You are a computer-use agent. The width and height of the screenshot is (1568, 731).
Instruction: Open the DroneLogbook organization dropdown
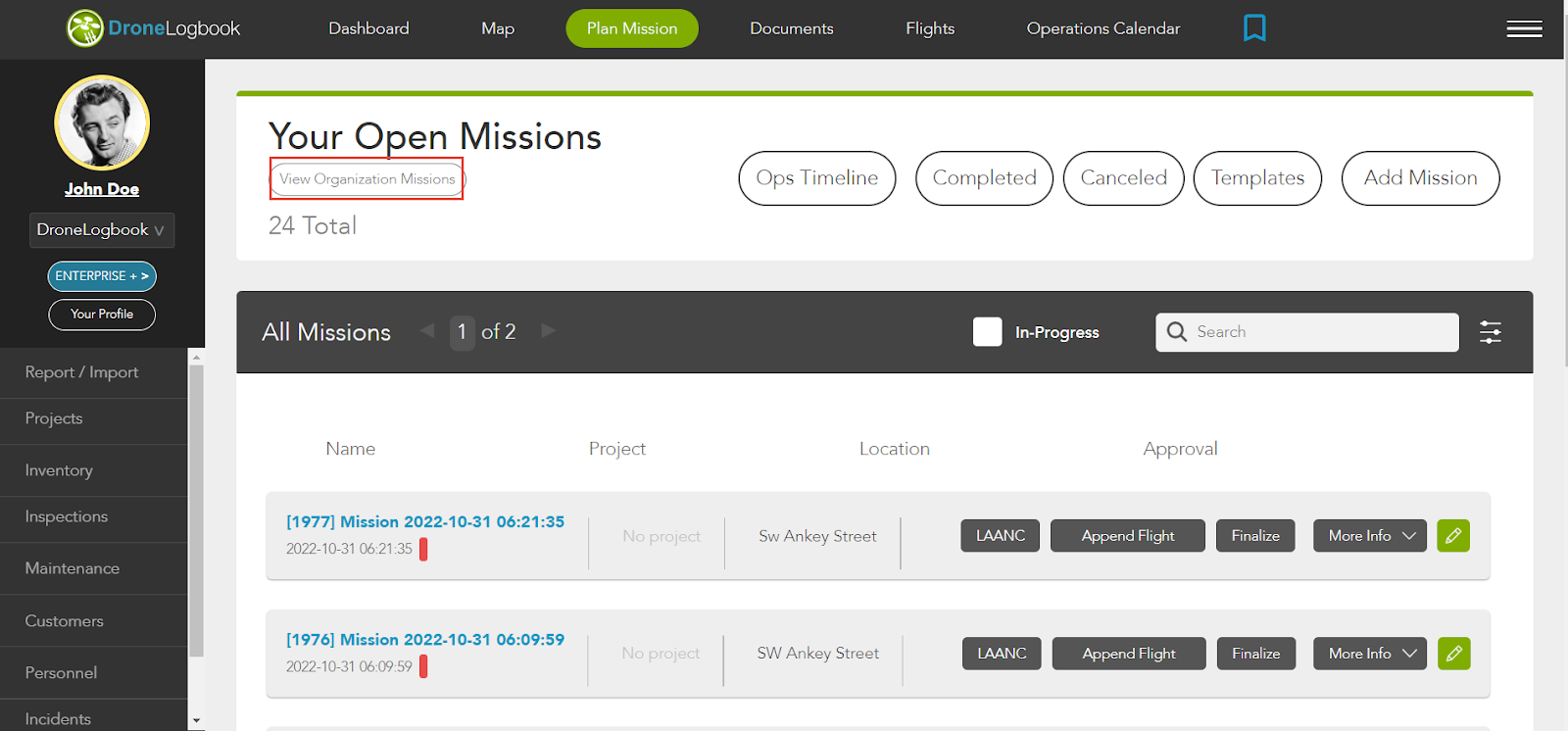coord(102,230)
